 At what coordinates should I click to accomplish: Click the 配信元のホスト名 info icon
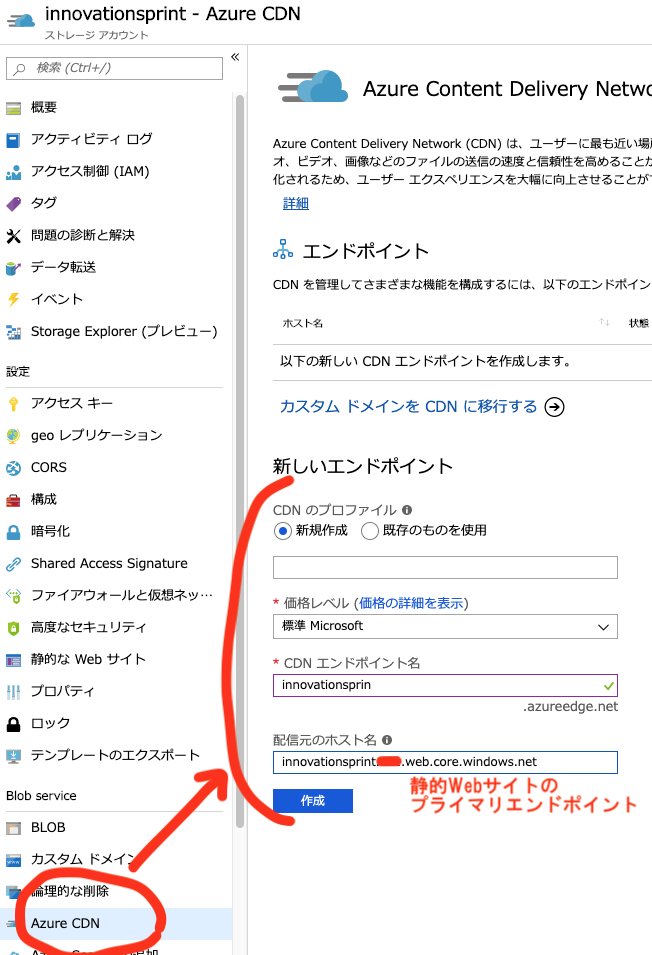(x=387, y=740)
